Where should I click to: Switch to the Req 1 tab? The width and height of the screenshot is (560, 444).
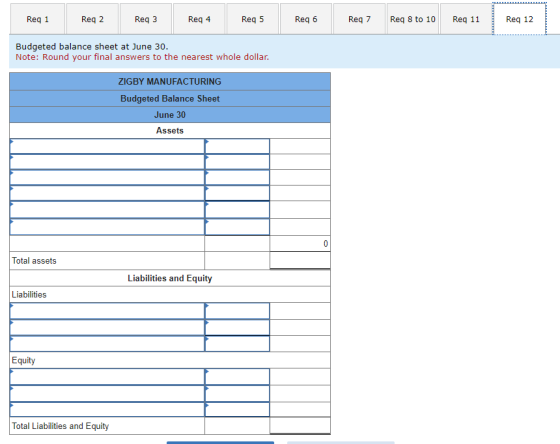click(x=38, y=19)
